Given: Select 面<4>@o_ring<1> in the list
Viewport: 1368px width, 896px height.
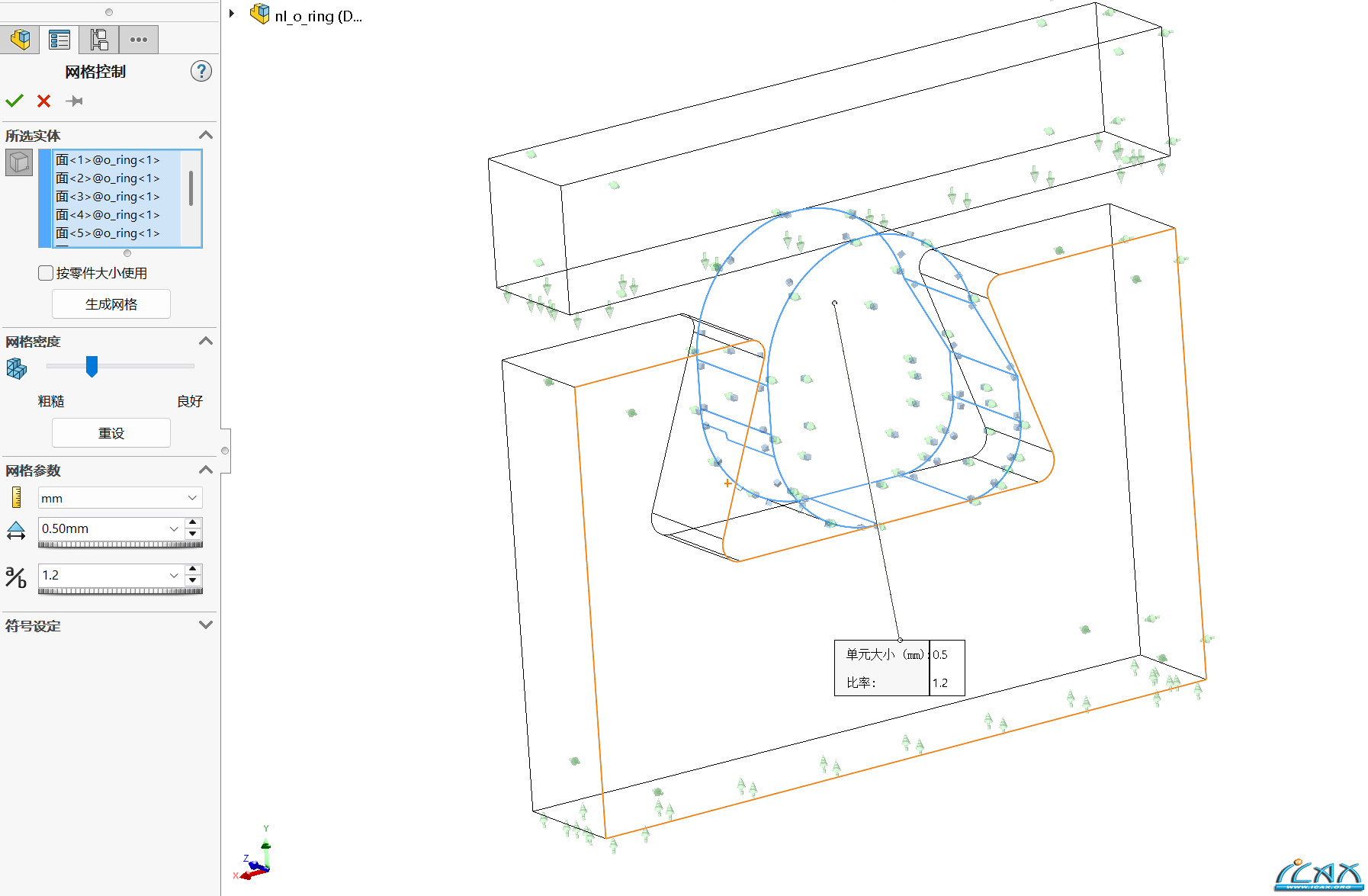Looking at the screenshot, I should pos(108,215).
